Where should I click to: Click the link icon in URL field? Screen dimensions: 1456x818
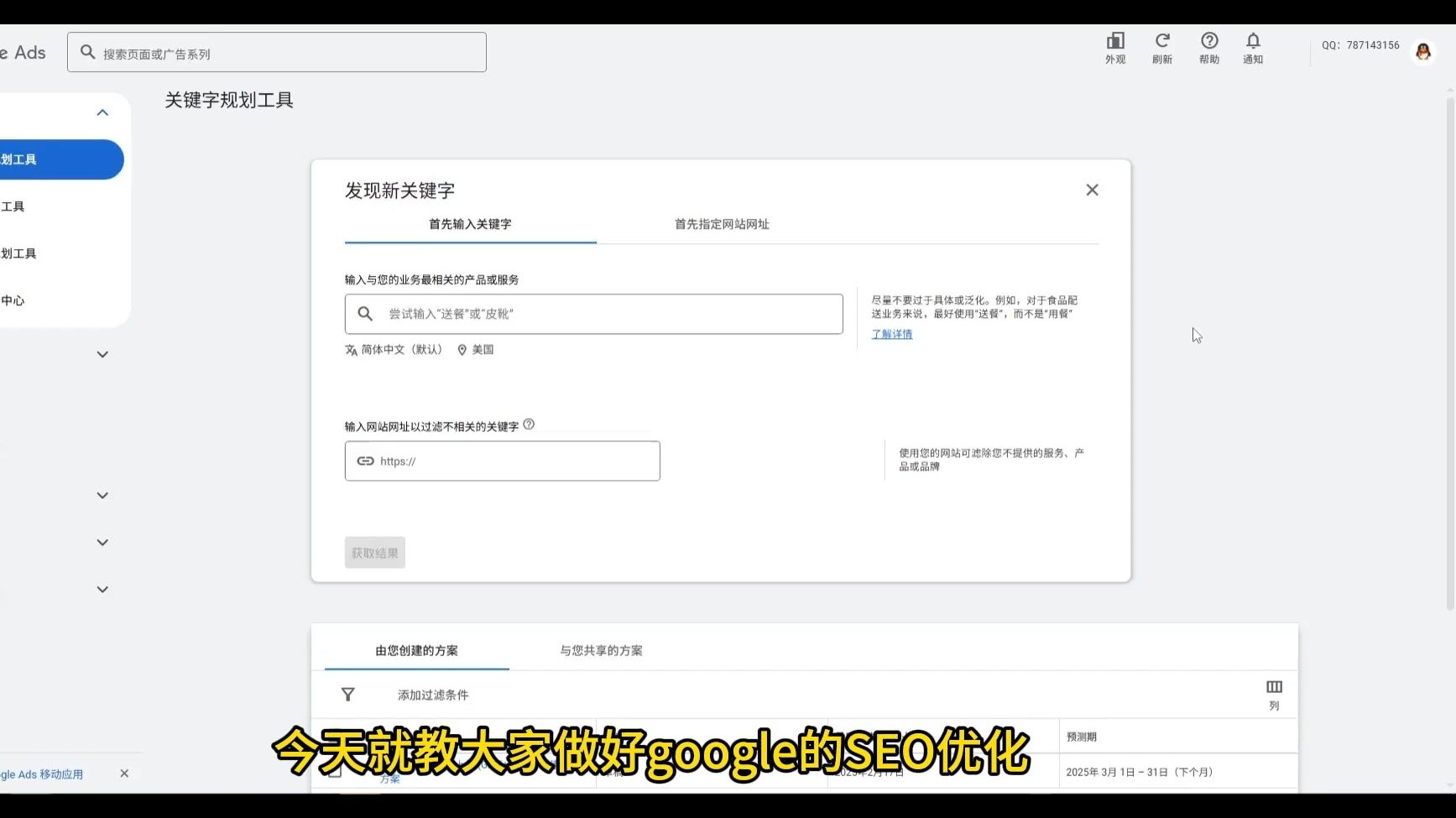tap(366, 461)
